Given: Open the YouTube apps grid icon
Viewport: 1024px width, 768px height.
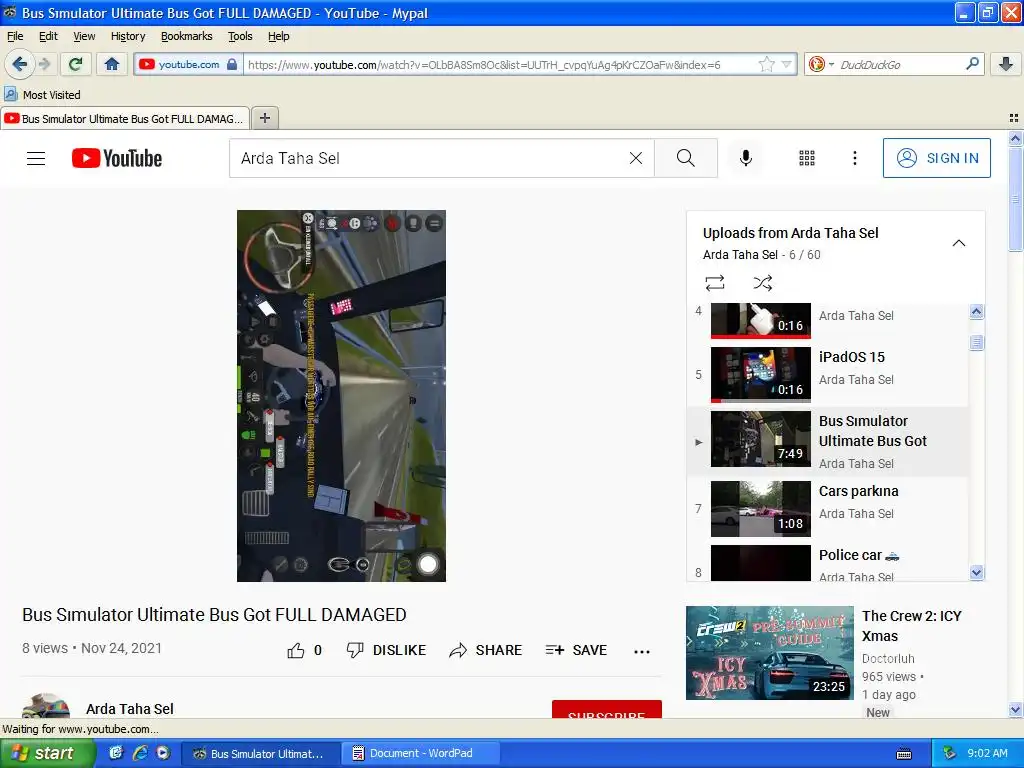Looking at the screenshot, I should (x=807, y=158).
